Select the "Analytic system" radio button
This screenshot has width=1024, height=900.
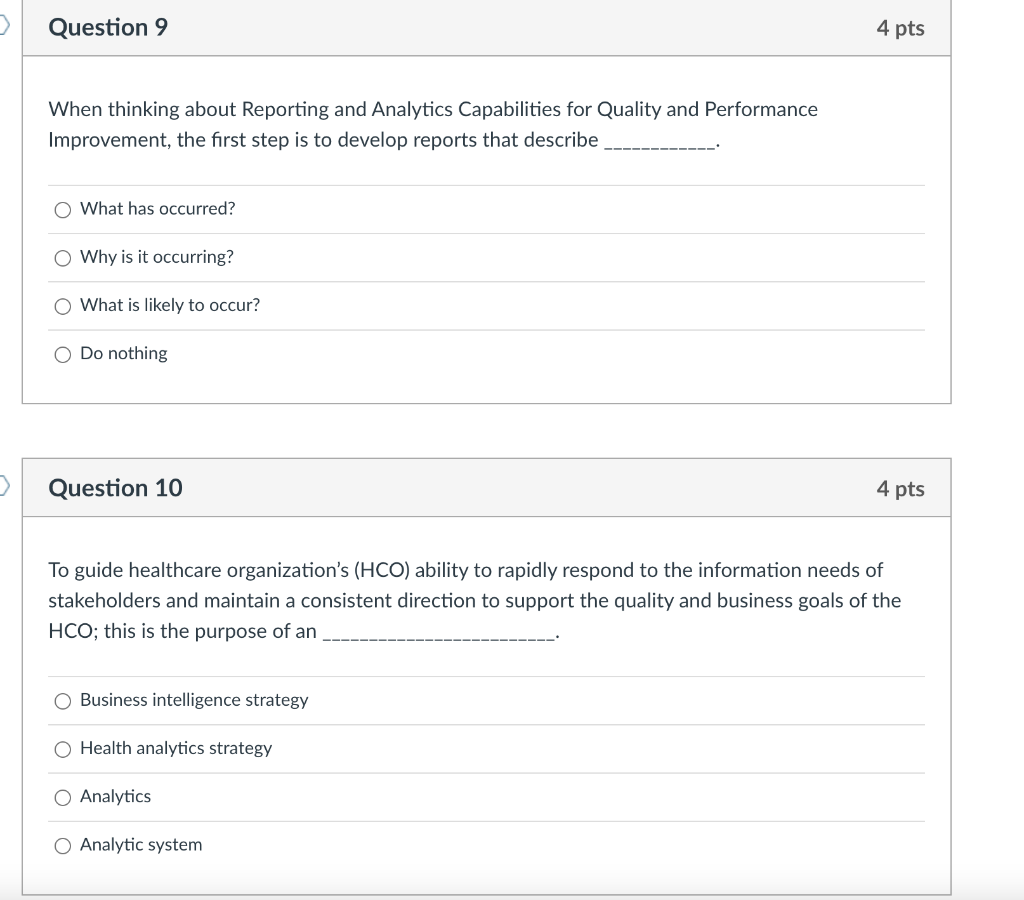coord(62,845)
